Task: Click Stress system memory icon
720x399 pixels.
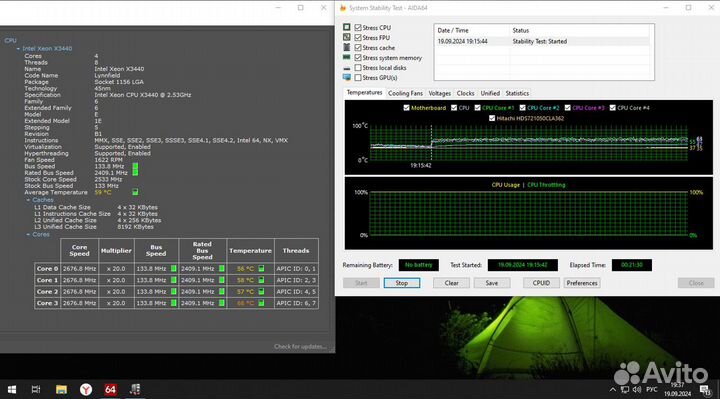Action: pos(347,57)
